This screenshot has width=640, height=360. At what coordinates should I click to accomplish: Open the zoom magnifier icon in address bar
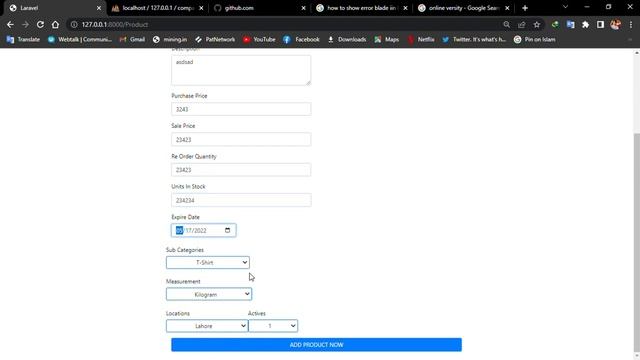(x=507, y=24)
